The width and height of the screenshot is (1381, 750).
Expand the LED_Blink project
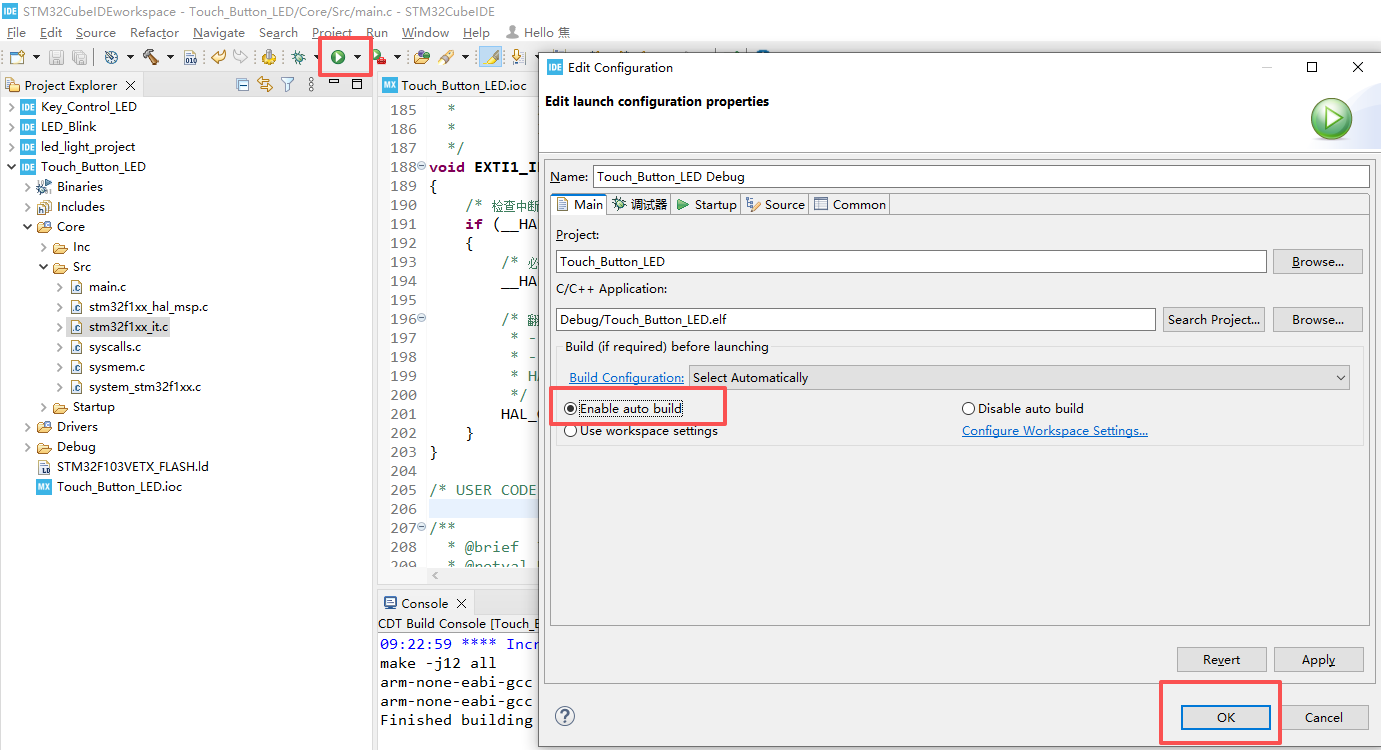(x=11, y=127)
